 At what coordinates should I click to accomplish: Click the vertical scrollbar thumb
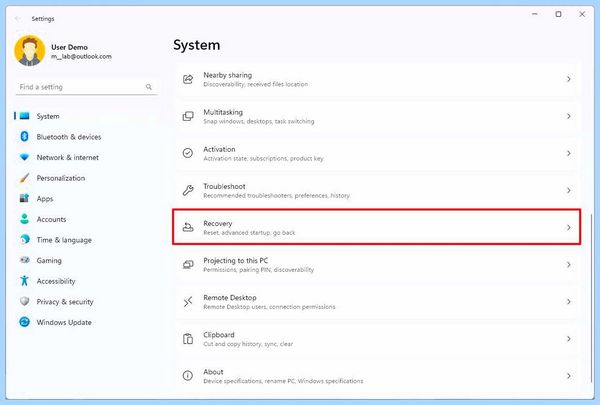[x=592, y=298]
